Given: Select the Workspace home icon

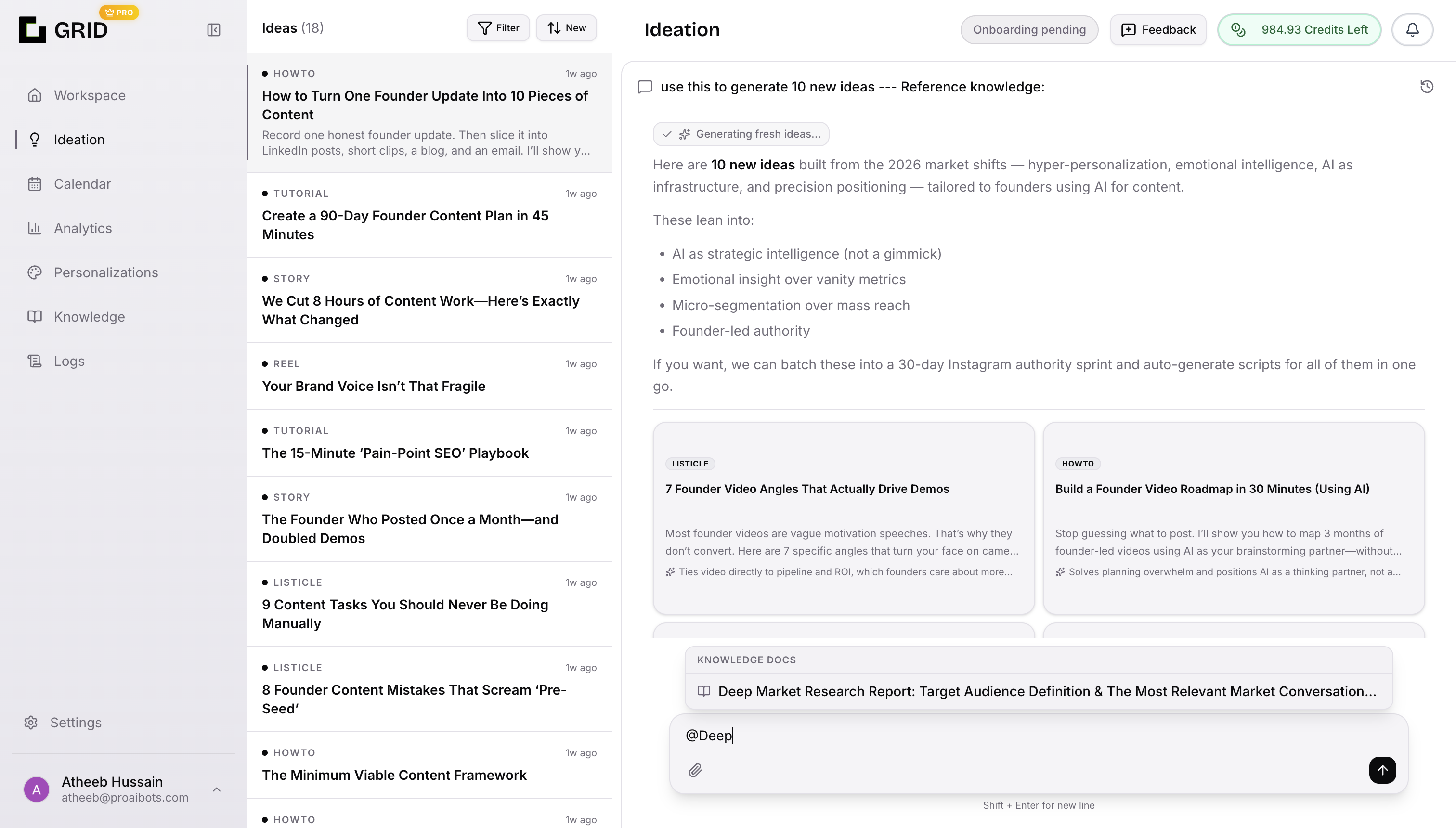Looking at the screenshot, I should point(35,95).
